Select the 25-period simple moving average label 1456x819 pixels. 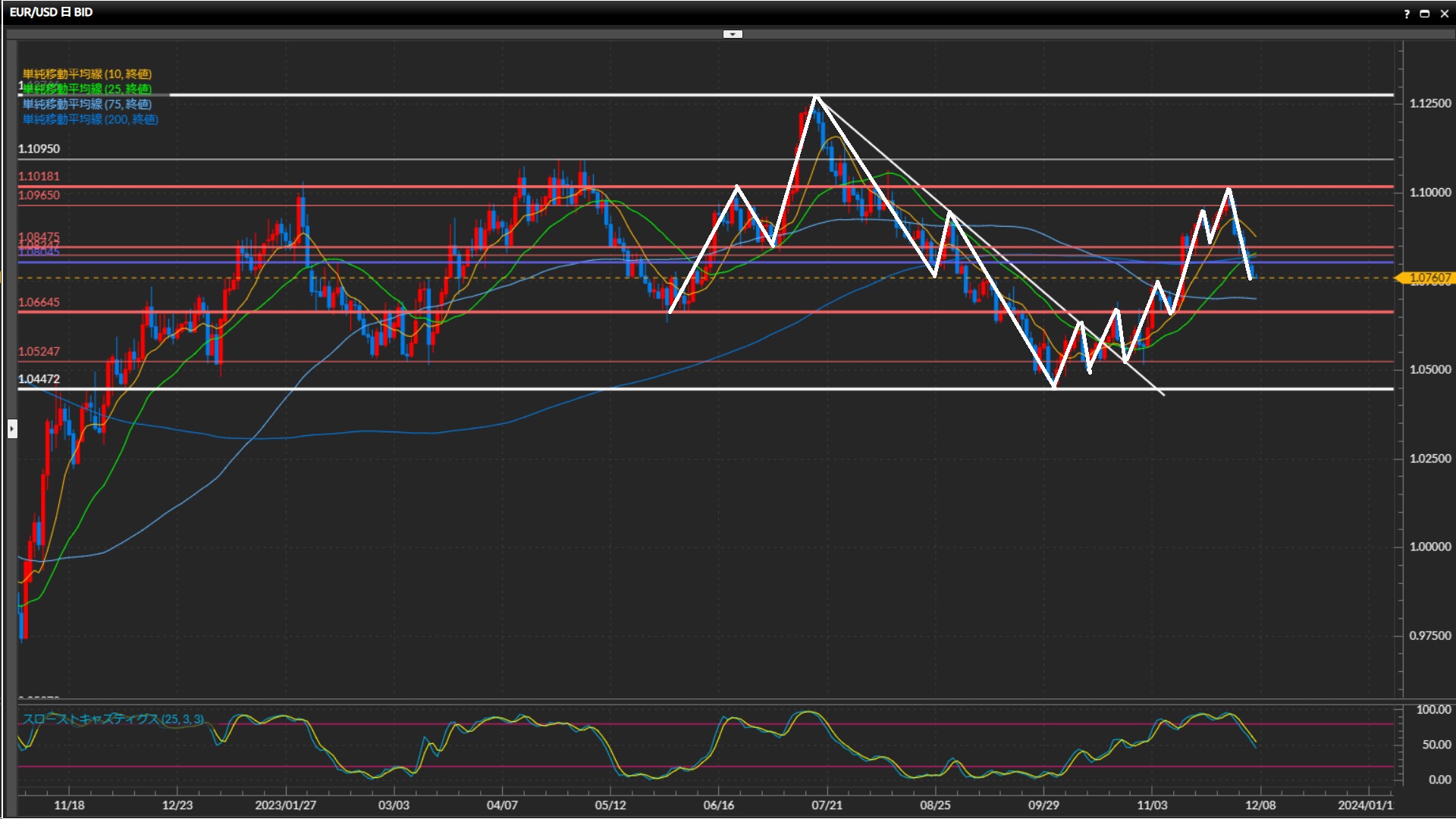click(86, 89)
